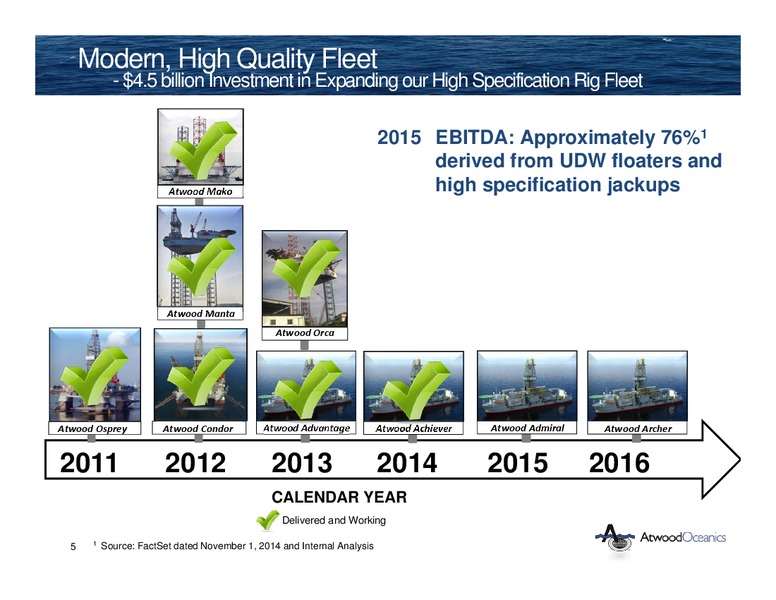The height and width of the screenshot is (600, 776).
Task: Click 'high specification jackups' text line
Action: pyautogui.click(x=558, y=185)
